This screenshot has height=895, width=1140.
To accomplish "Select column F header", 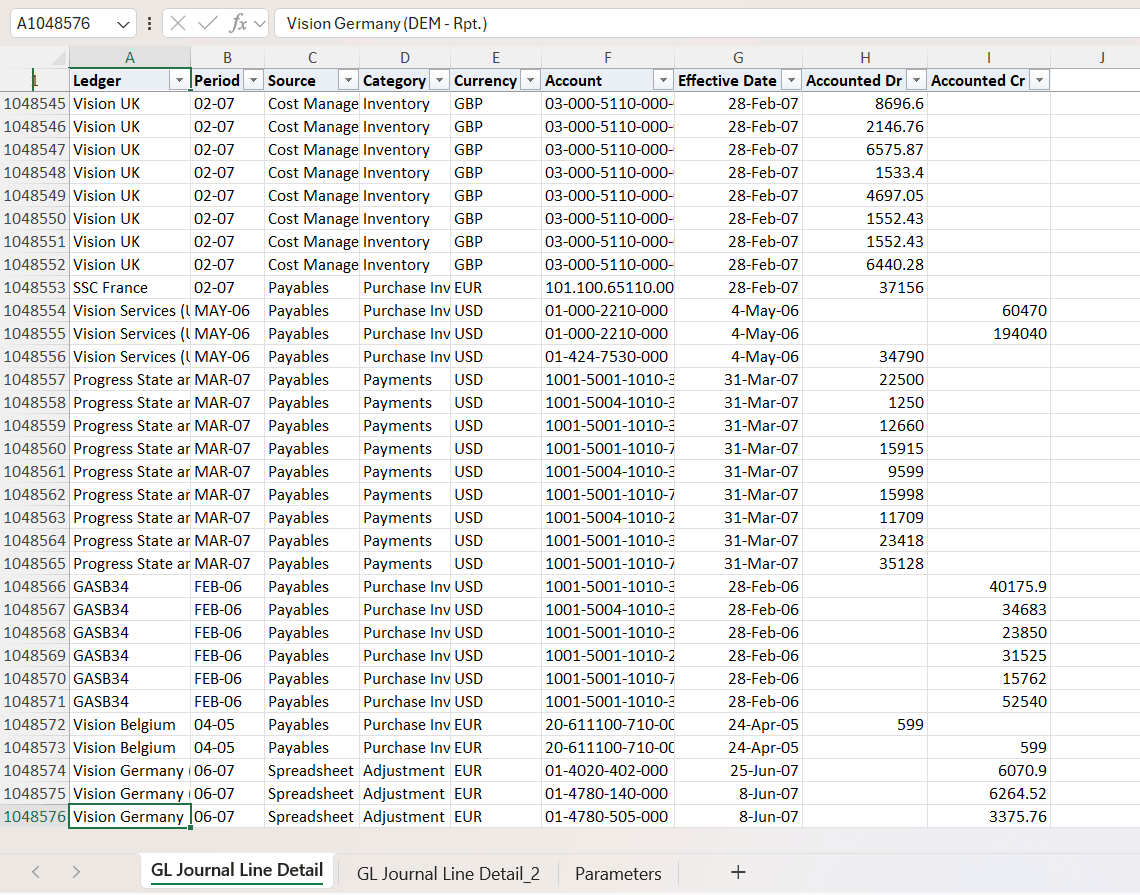I will click(x=608, y=57).
